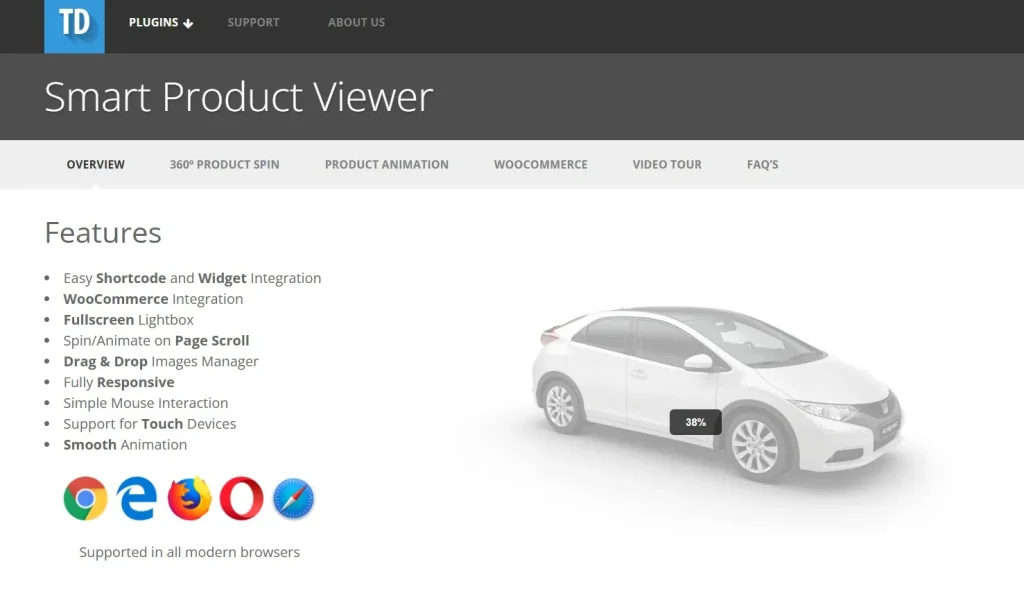Click 'WooCommerce Integration' list item

click(153, 299)
